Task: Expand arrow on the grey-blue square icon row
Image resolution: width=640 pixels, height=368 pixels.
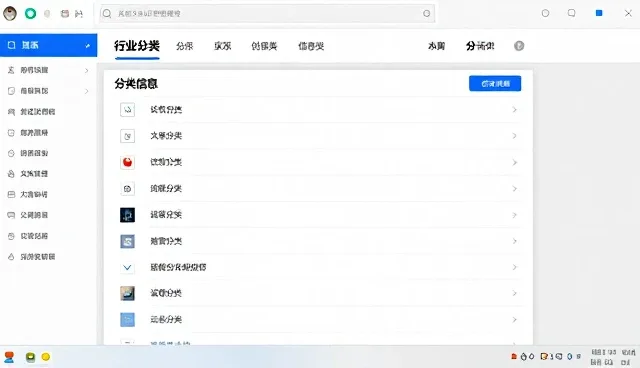Action: pos(514,241)
